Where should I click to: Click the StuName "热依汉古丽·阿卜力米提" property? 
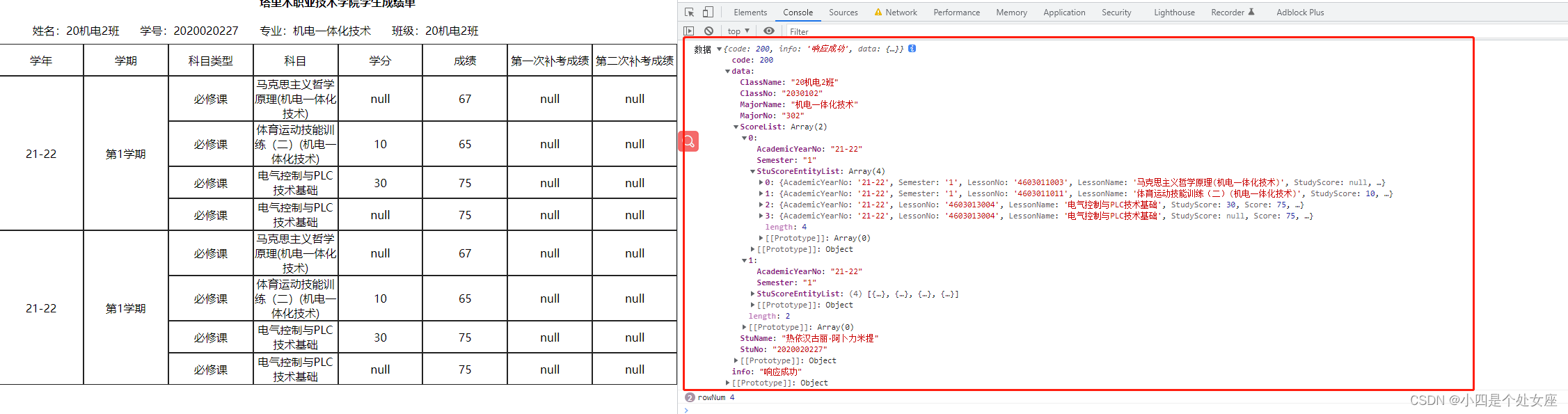[809, 338]
